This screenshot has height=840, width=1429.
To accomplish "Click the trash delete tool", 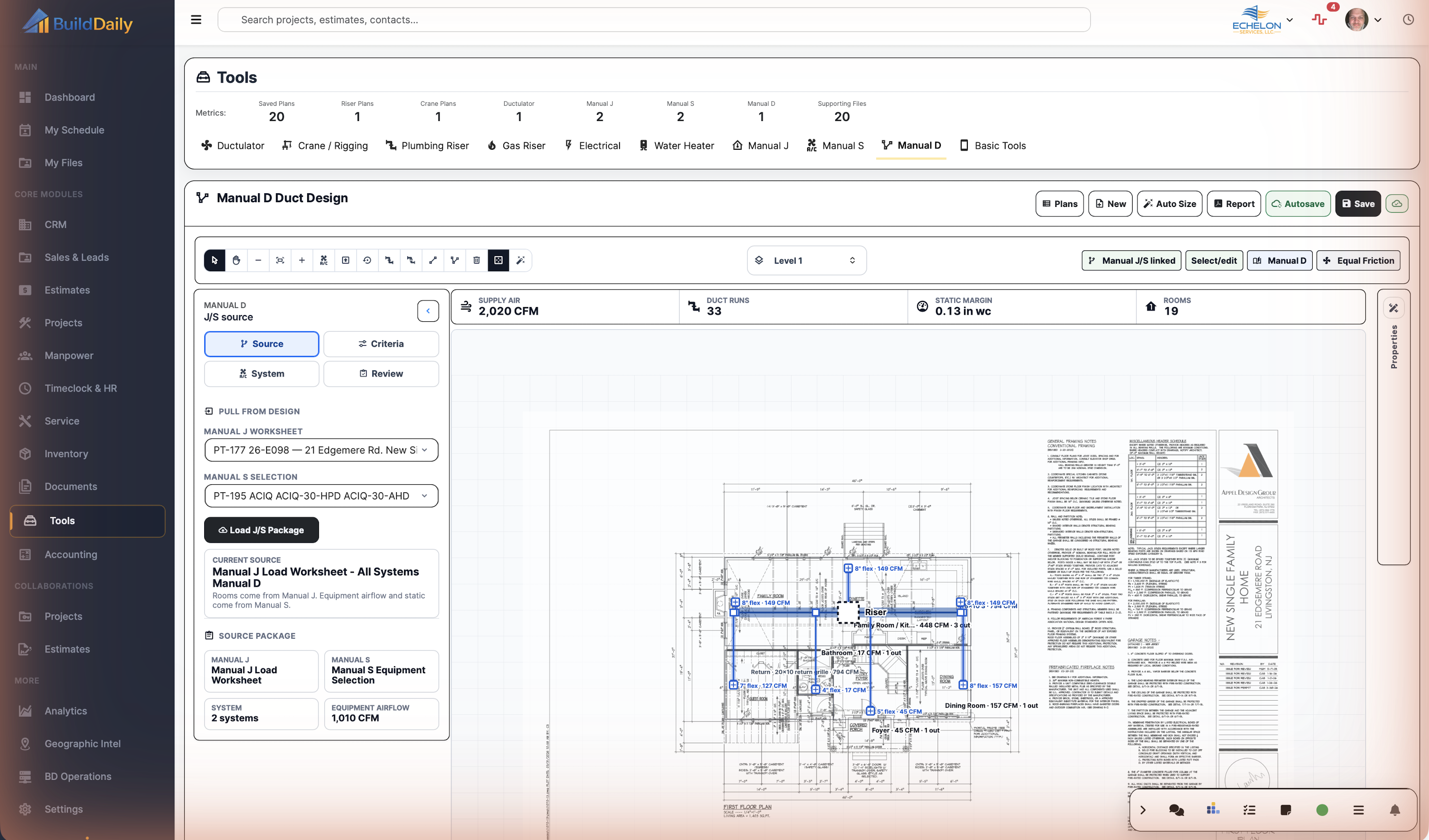I will coord(476,260).
